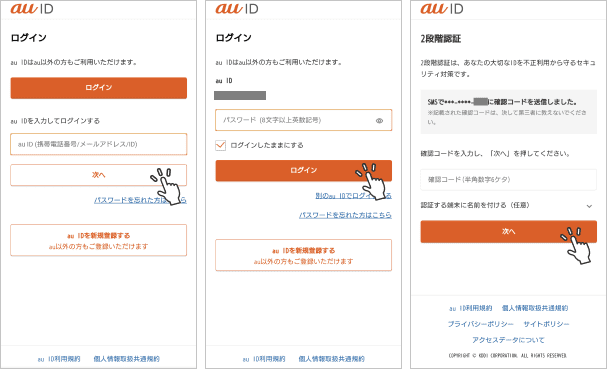Viewport: 607px width, 369px height.
Task: Click the orange 次へ button on the 2段階認証 screen
Action: coord(508,232)
